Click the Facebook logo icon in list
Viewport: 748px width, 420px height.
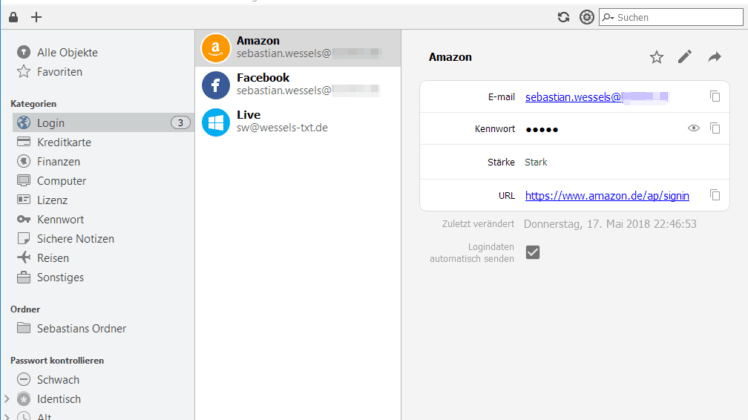tap(216, 85)
